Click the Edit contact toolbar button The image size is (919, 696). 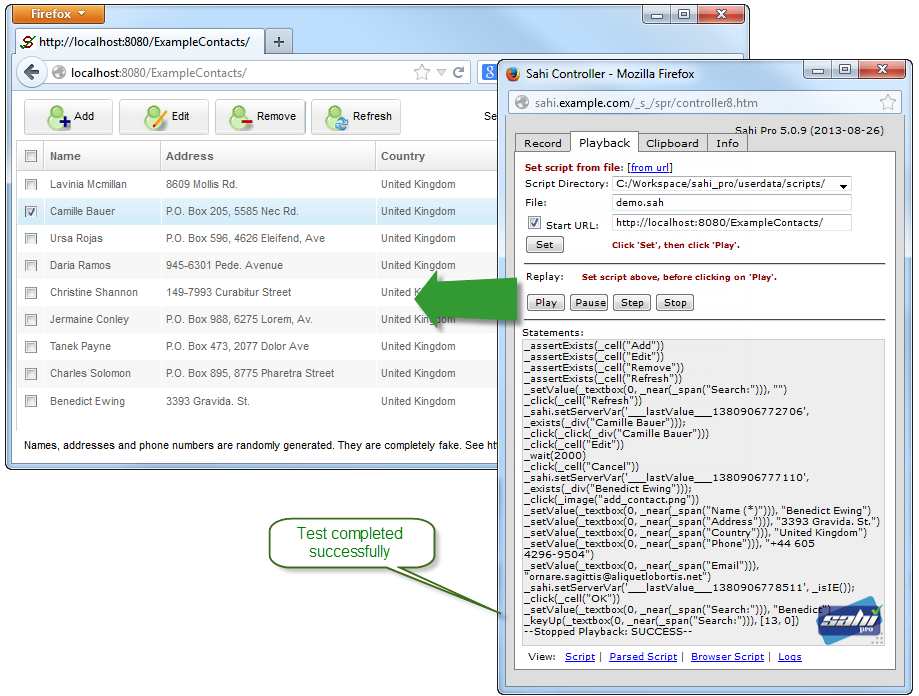tap(164, 117)
